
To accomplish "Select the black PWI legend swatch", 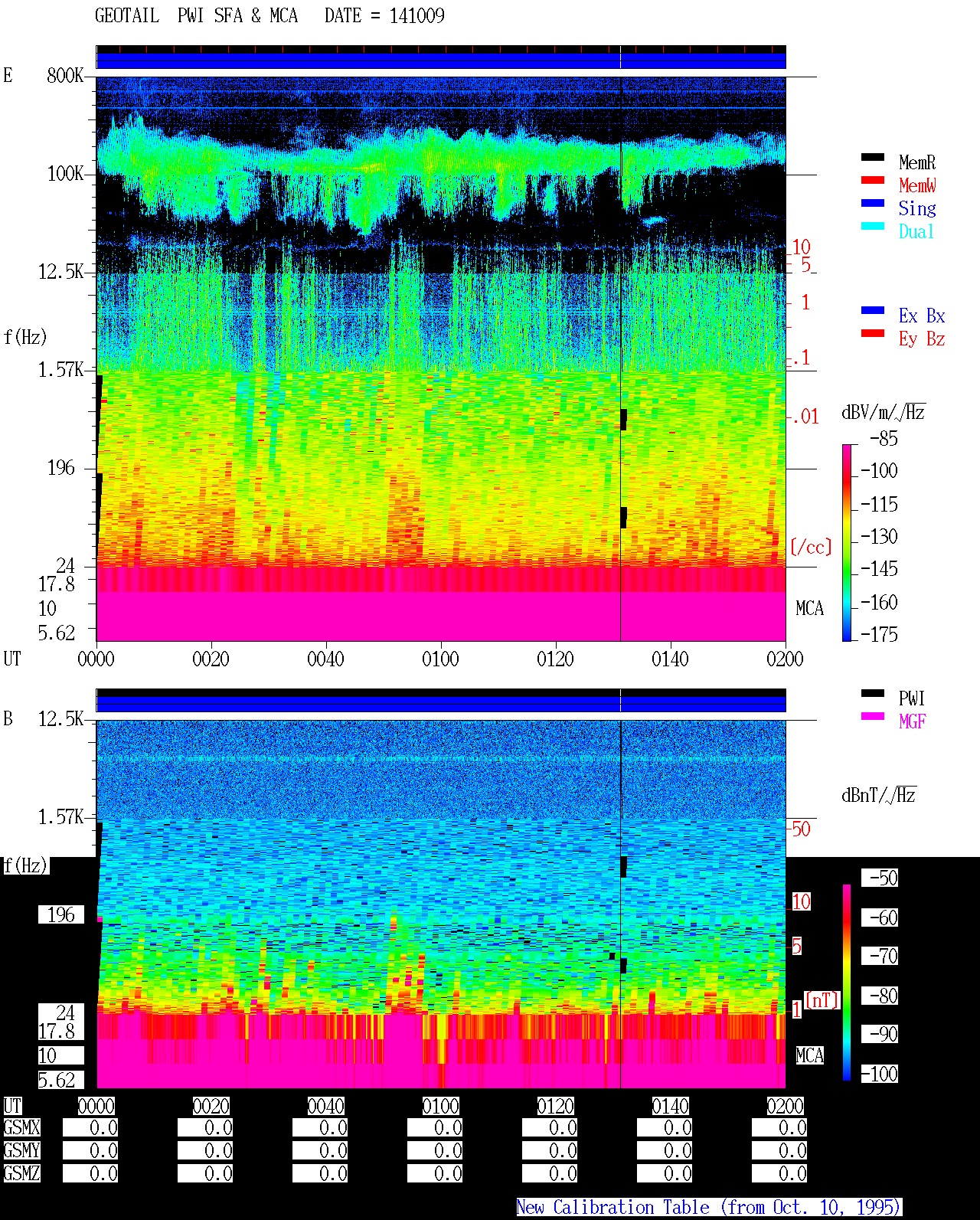I will [873, 693].
